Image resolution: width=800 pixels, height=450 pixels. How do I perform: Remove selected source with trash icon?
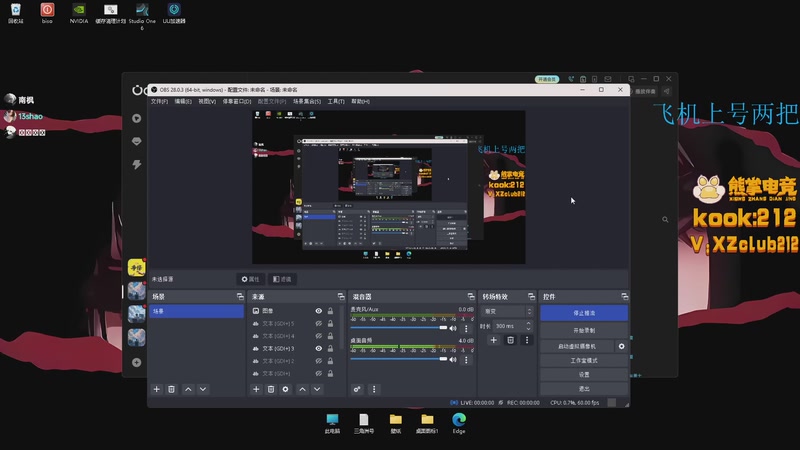coord(271,389)
